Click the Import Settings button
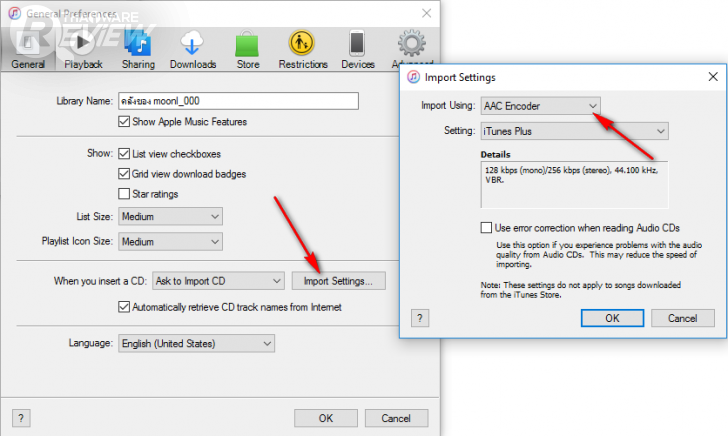 338,281
